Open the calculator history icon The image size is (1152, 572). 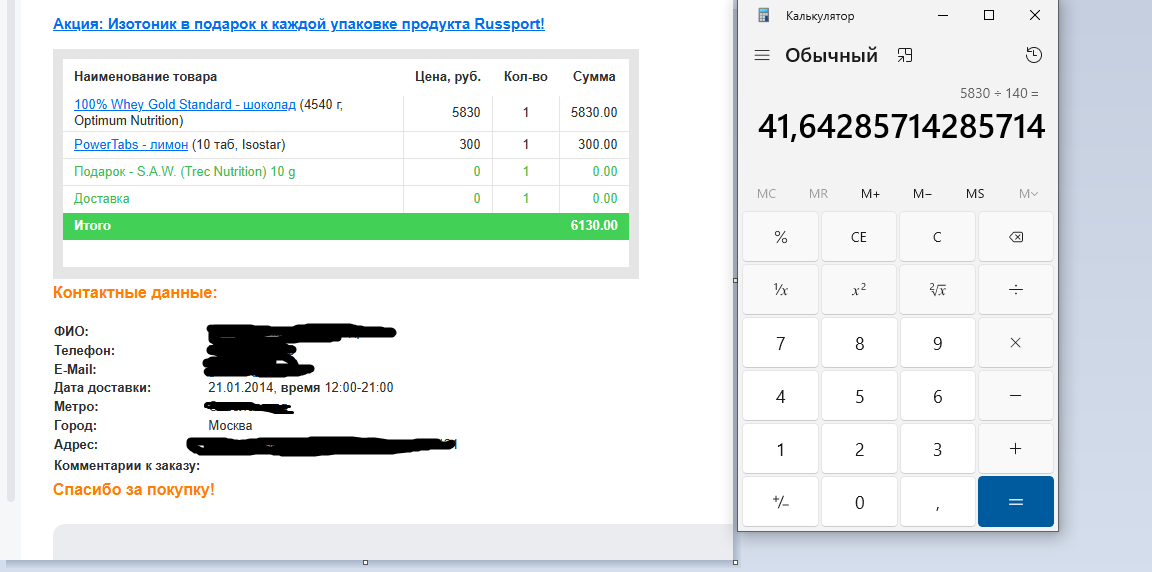coord(1034,55)
